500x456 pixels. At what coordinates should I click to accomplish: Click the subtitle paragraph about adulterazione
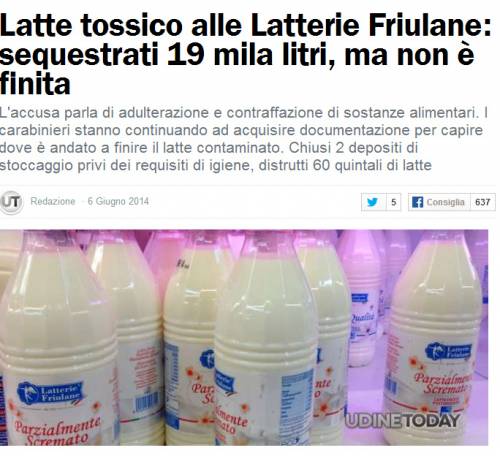(x=244, y=139)
